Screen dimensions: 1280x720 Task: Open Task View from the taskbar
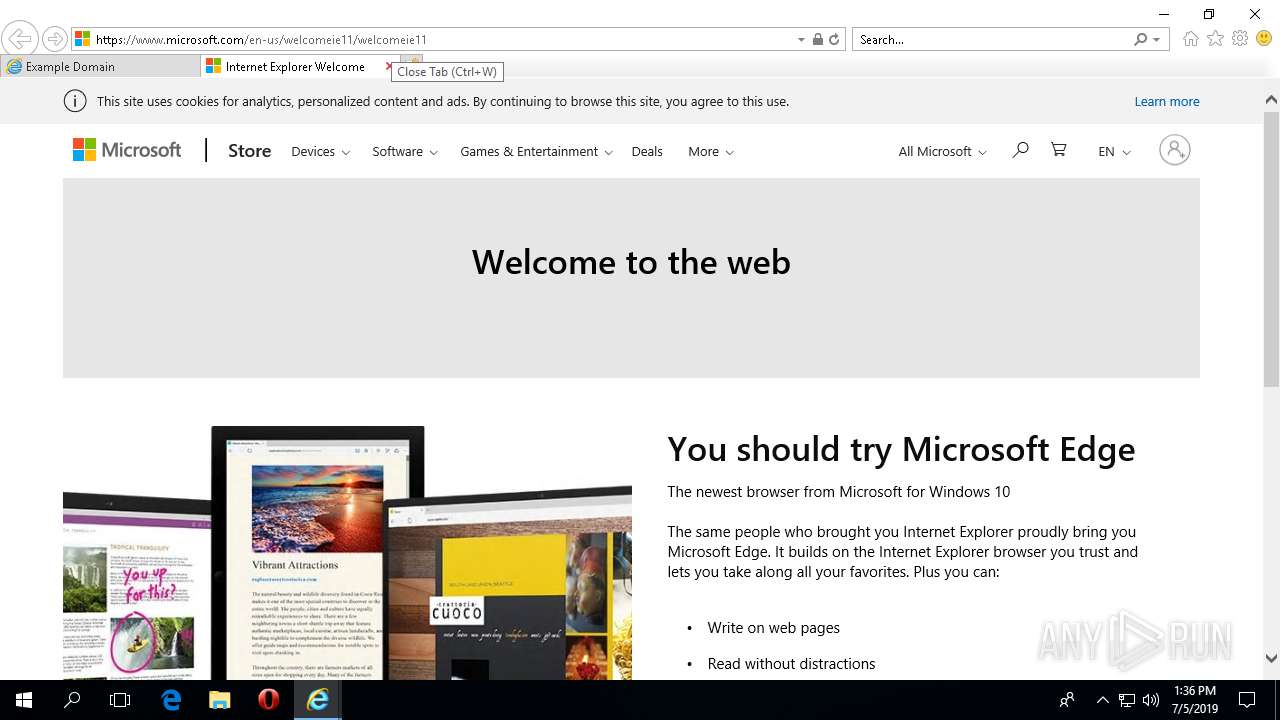(x=120, y=700)
